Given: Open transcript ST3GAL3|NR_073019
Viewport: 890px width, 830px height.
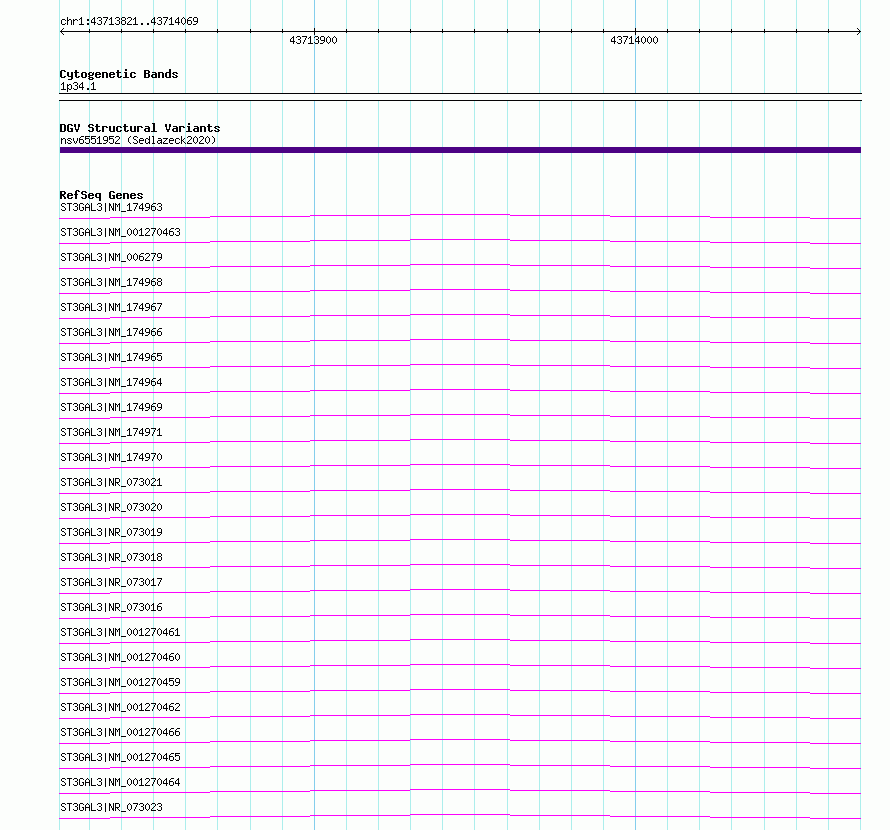Looking at the screenshot, I should pos(111,532).
